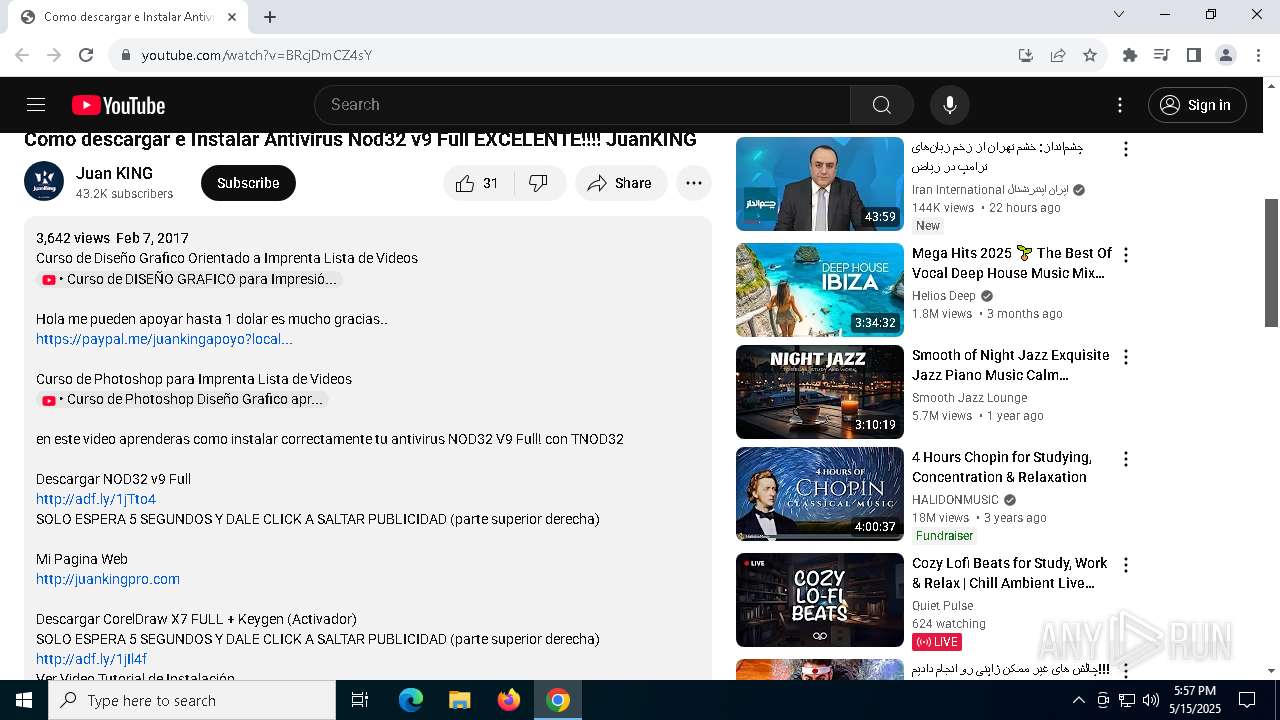Visit juankingpro.com link

108,579
